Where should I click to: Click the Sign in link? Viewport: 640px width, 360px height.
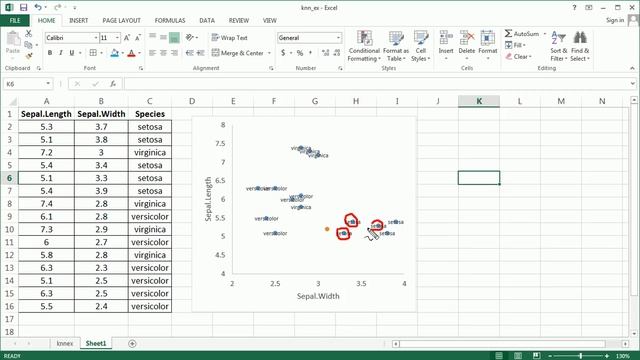tap(615, 20)
